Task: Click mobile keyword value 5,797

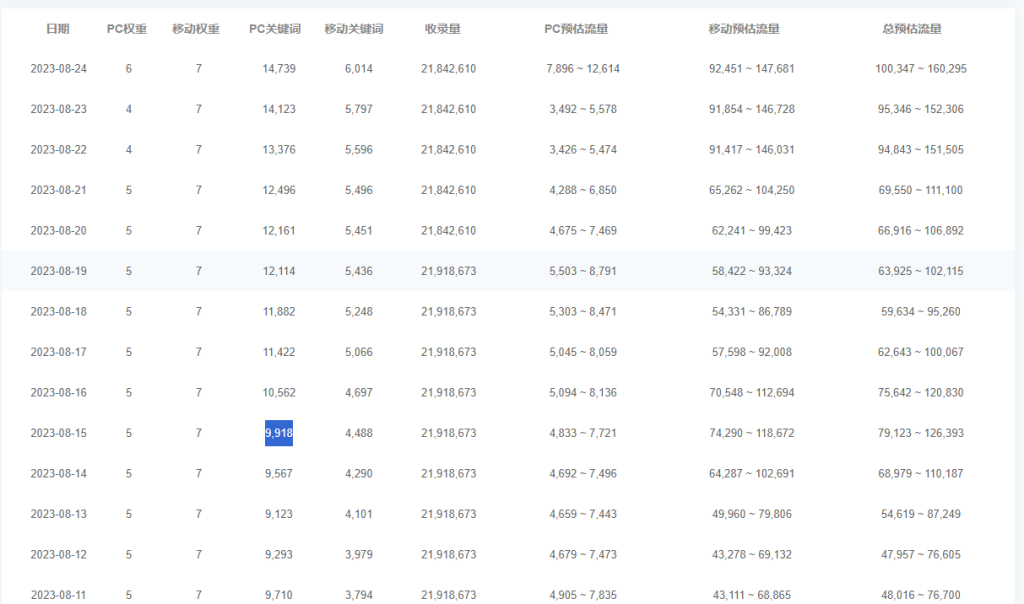Action: click(x=359, y=109)
